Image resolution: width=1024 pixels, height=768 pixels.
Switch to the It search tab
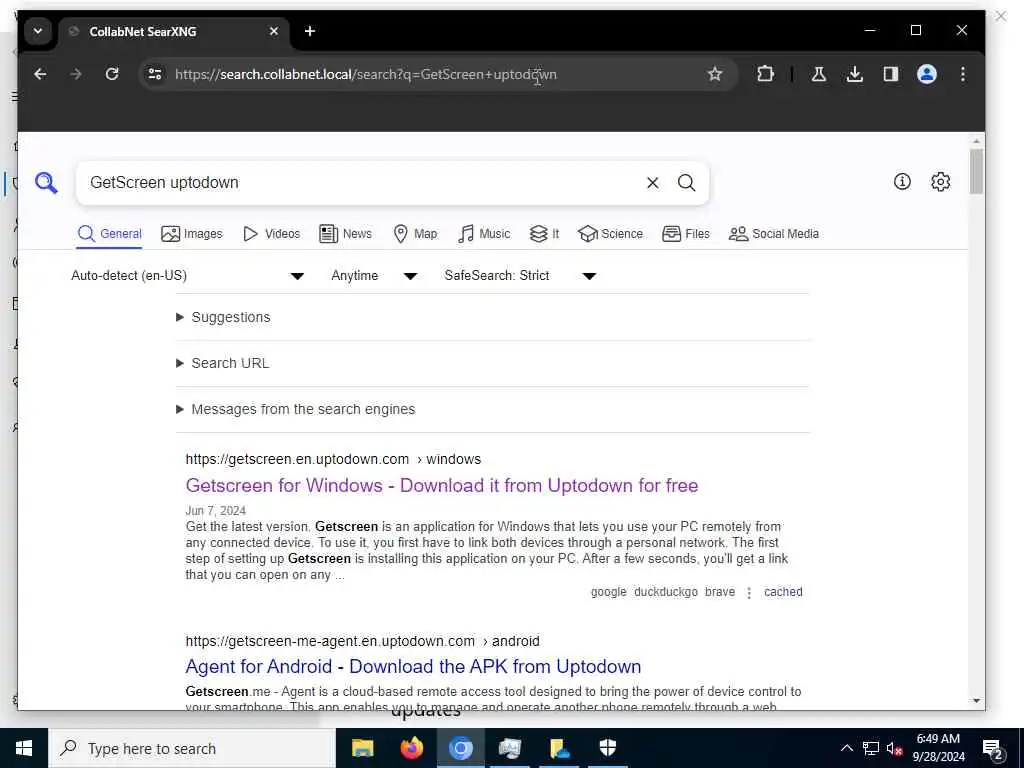coord(544,234)
